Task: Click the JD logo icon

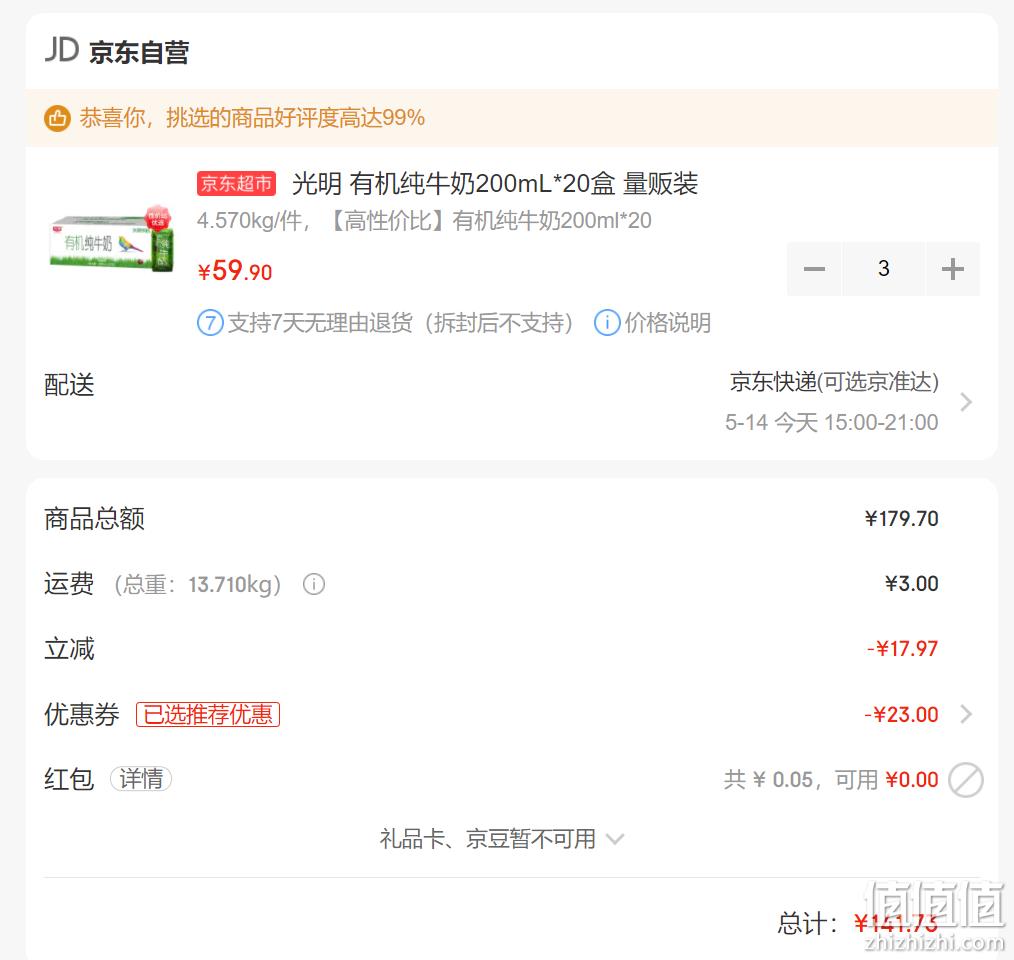Action: [61, 50]
